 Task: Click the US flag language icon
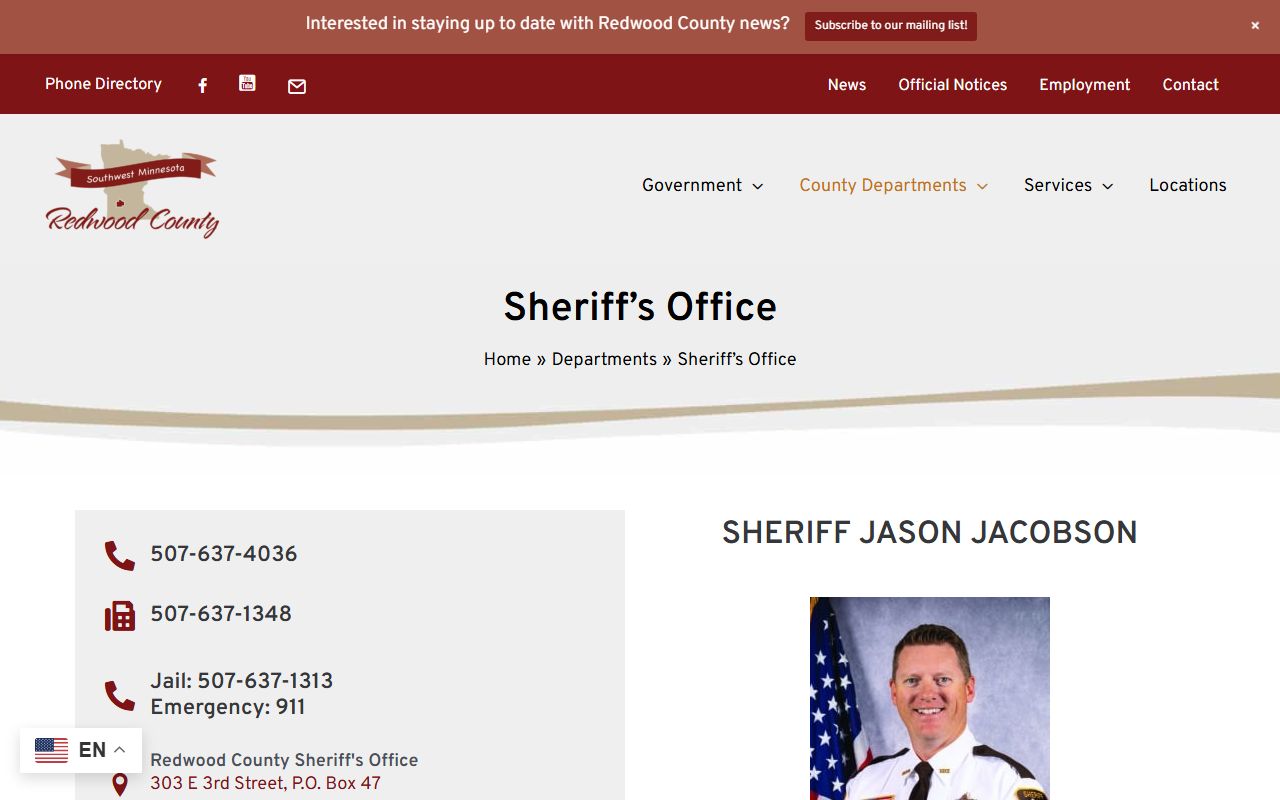[52, 750]
